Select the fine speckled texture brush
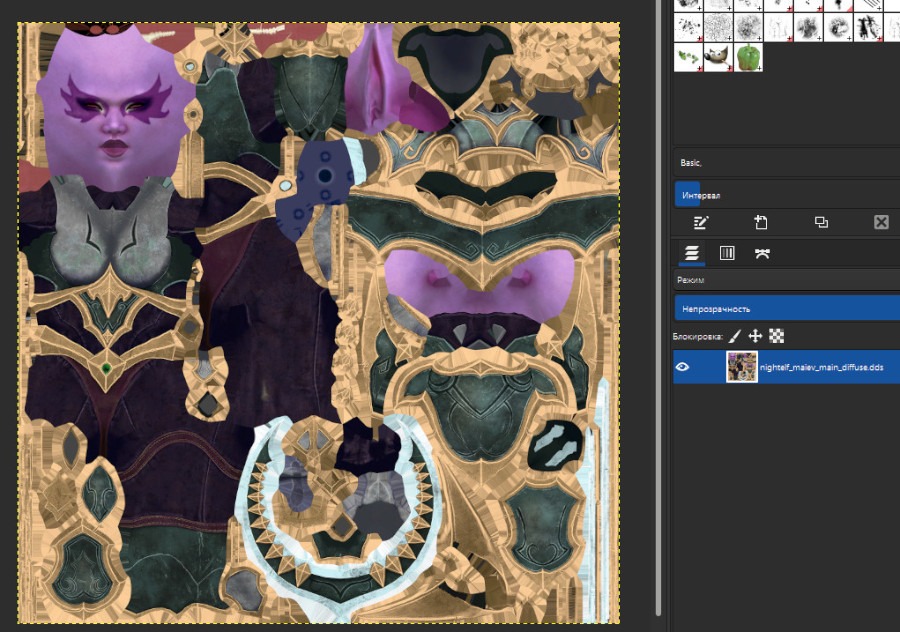Screen dimensions: 900x632 click(x=718, y=27)
